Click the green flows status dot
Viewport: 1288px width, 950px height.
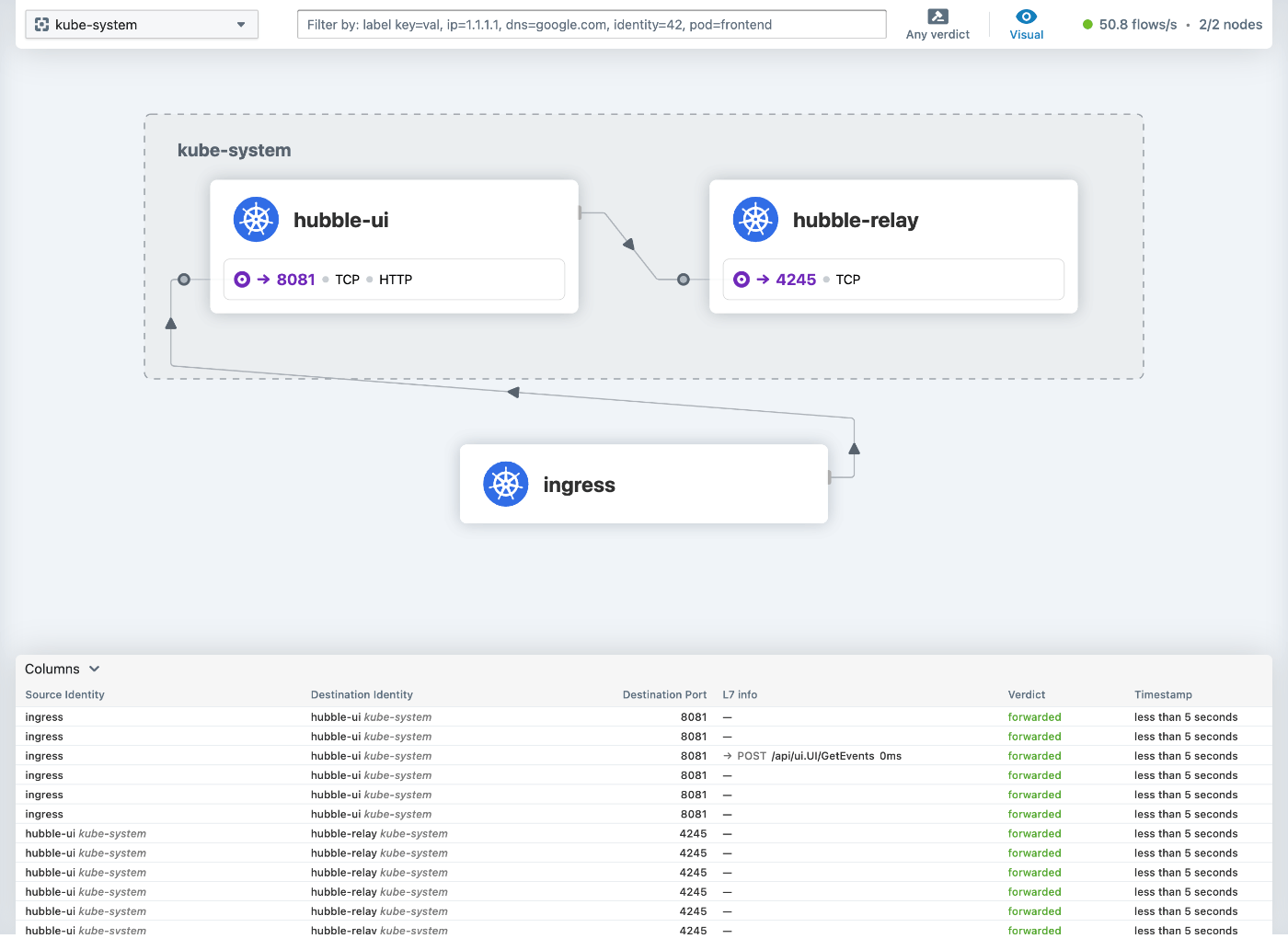point(1087,25)
